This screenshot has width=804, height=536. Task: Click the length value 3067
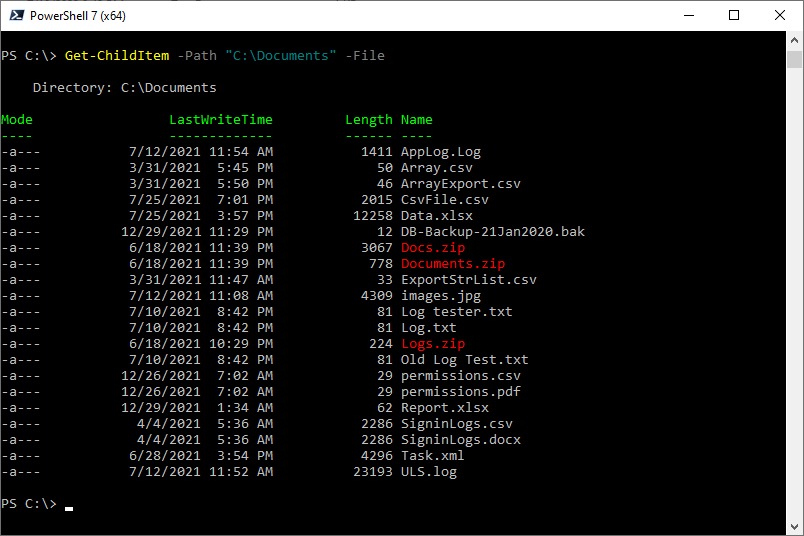tap(377, 247)
